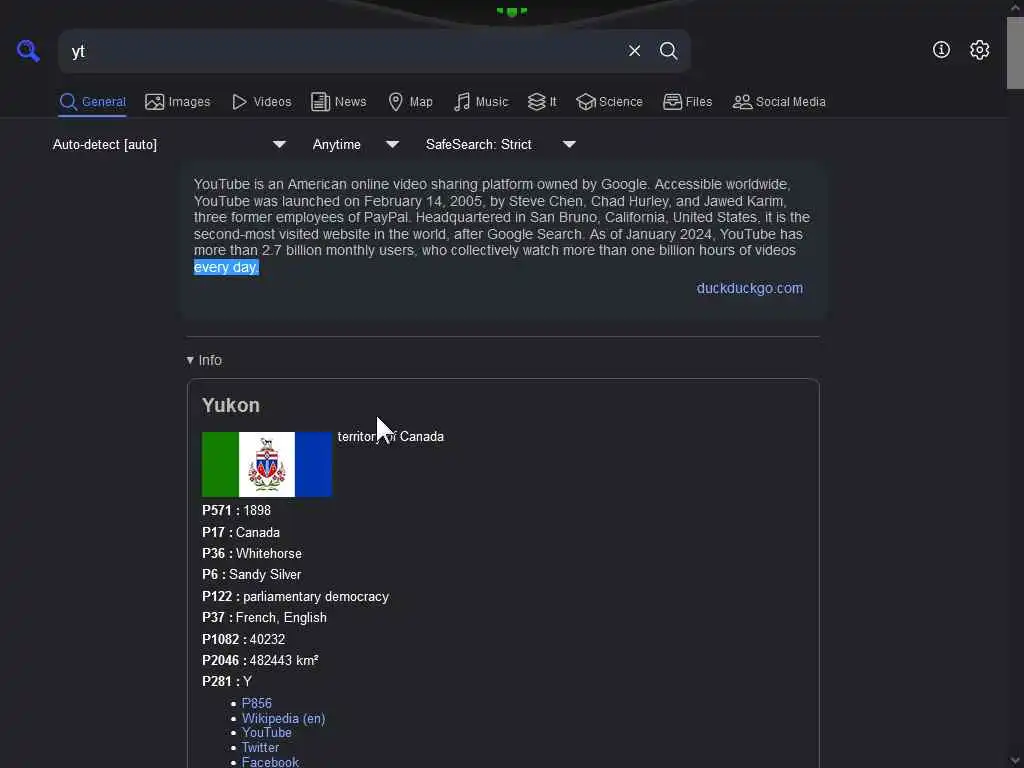Click the highlighted 'every day.' text
The image size is (1024, 768).
click(226, 267)
